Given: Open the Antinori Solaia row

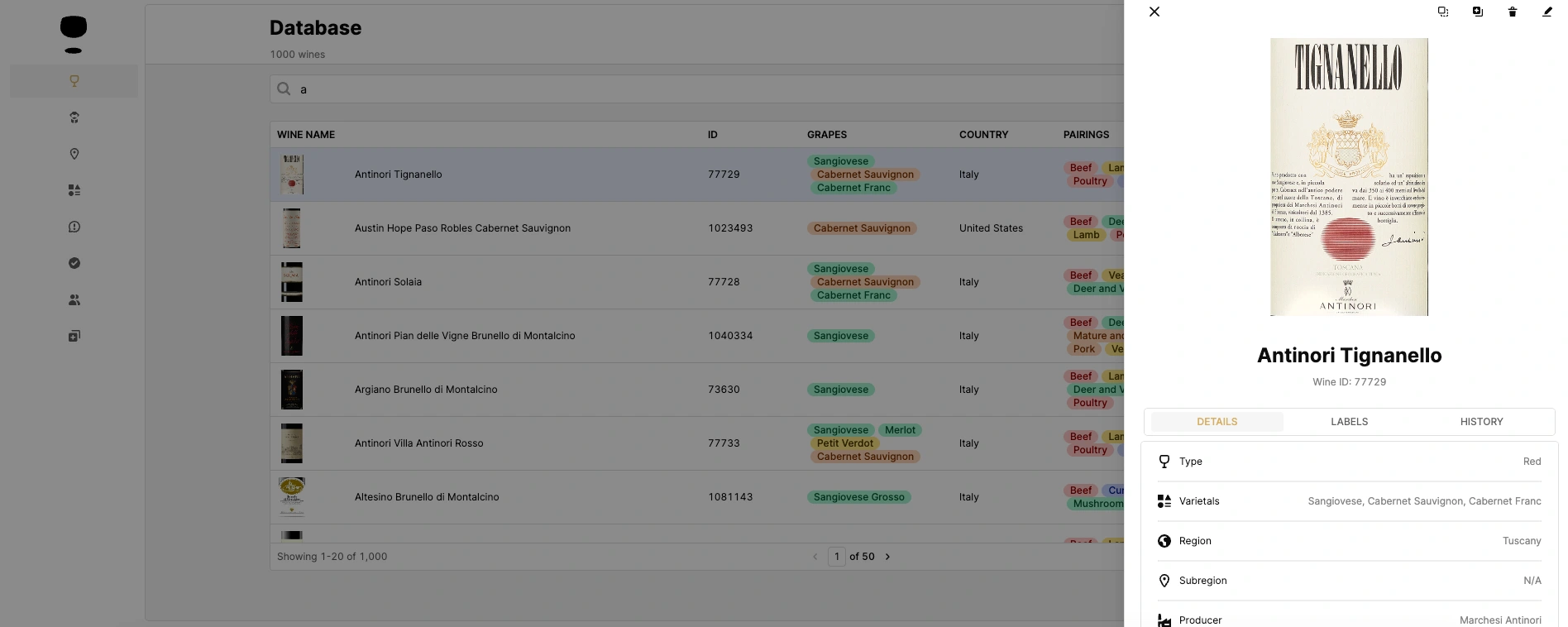Looking at the screenshot, I should pos(388,282).
